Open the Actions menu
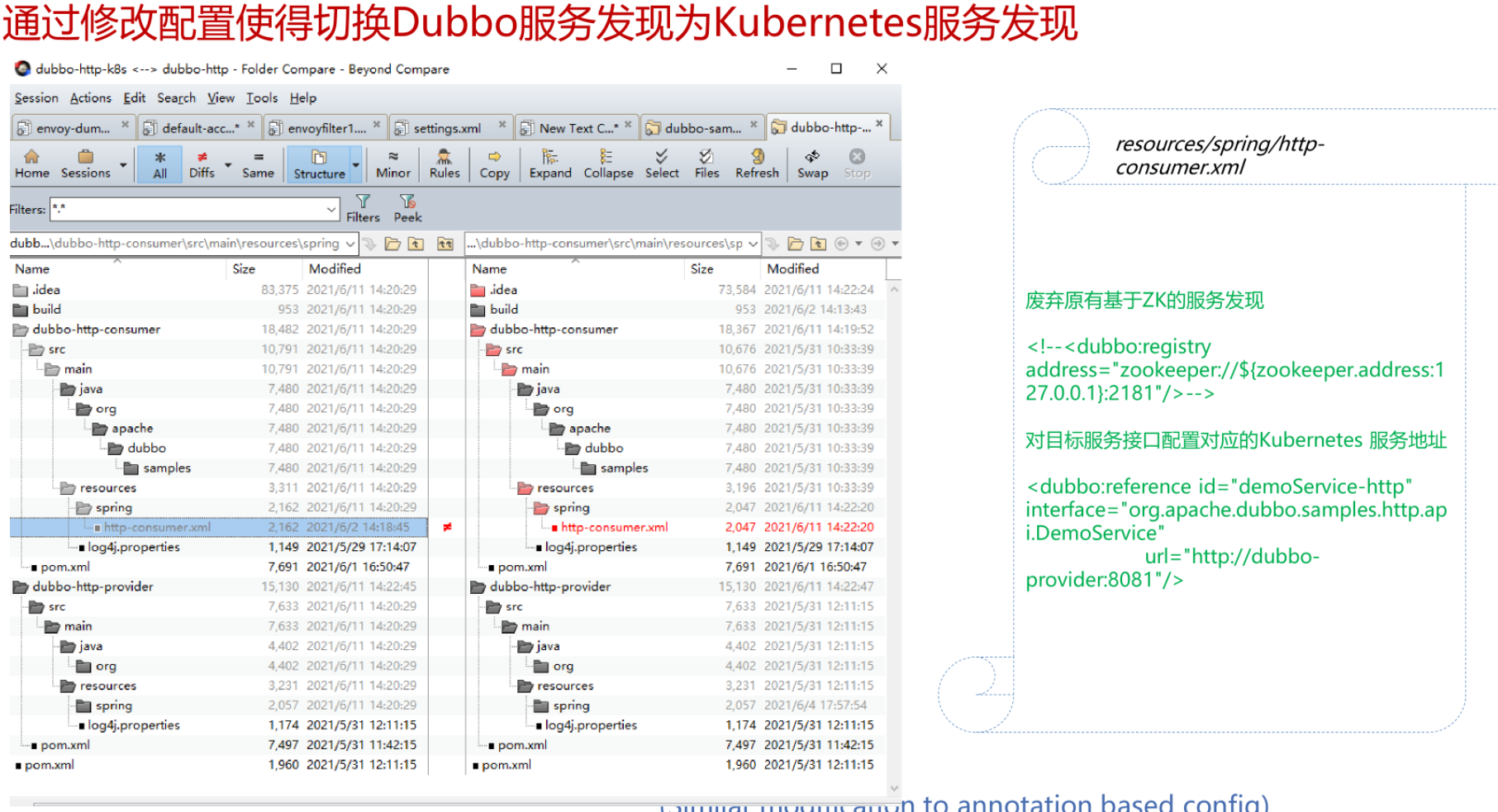Image resolution: width=1498 pixels, height=812 pixels. pyautogui.click(x=90, y=97)
